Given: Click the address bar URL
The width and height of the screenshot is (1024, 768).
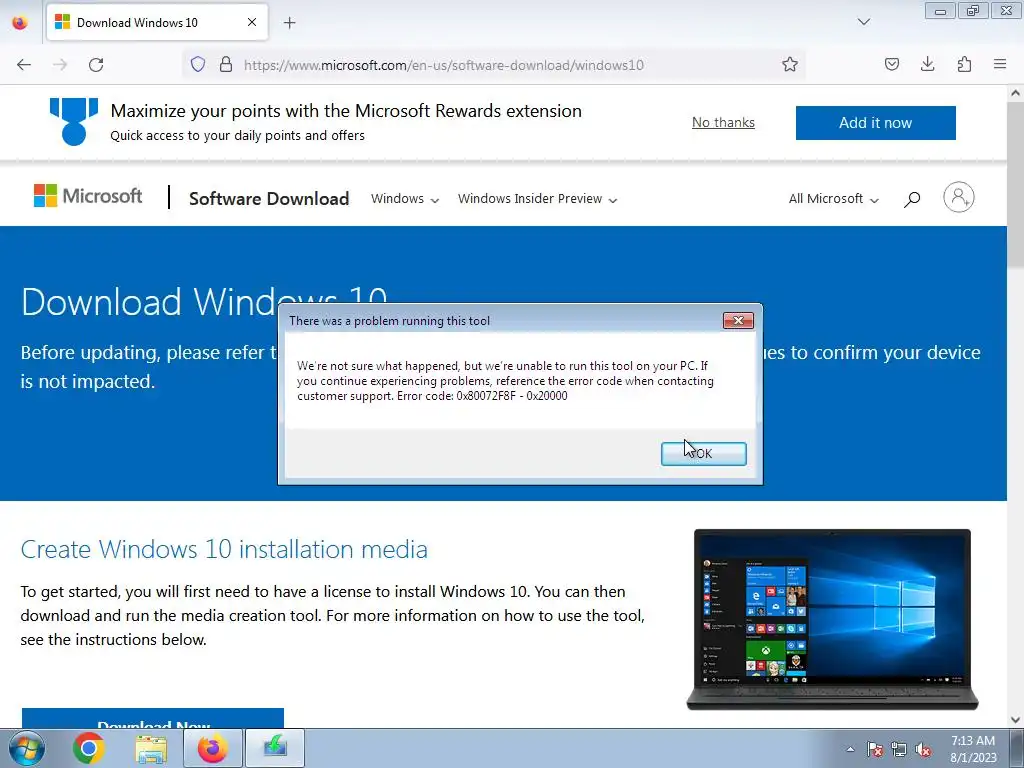Looking at the screenshot, I should coord(443,65).
